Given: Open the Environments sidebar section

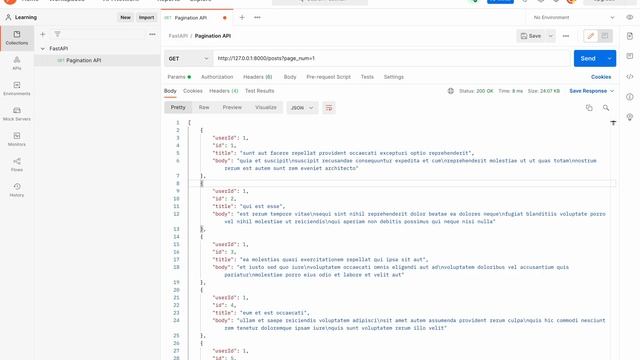Looking at the screenshot, I should 17,88.
